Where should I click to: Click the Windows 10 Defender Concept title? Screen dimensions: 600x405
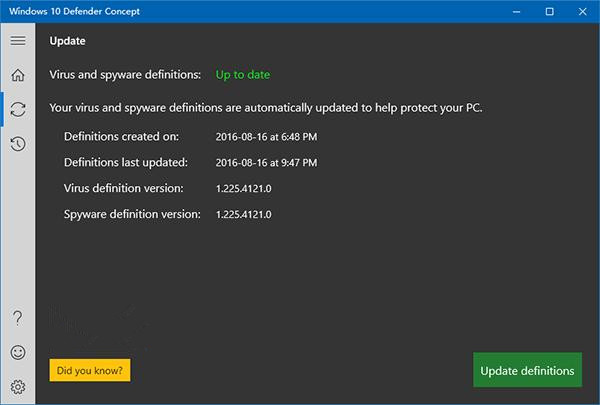pos(75,11)
